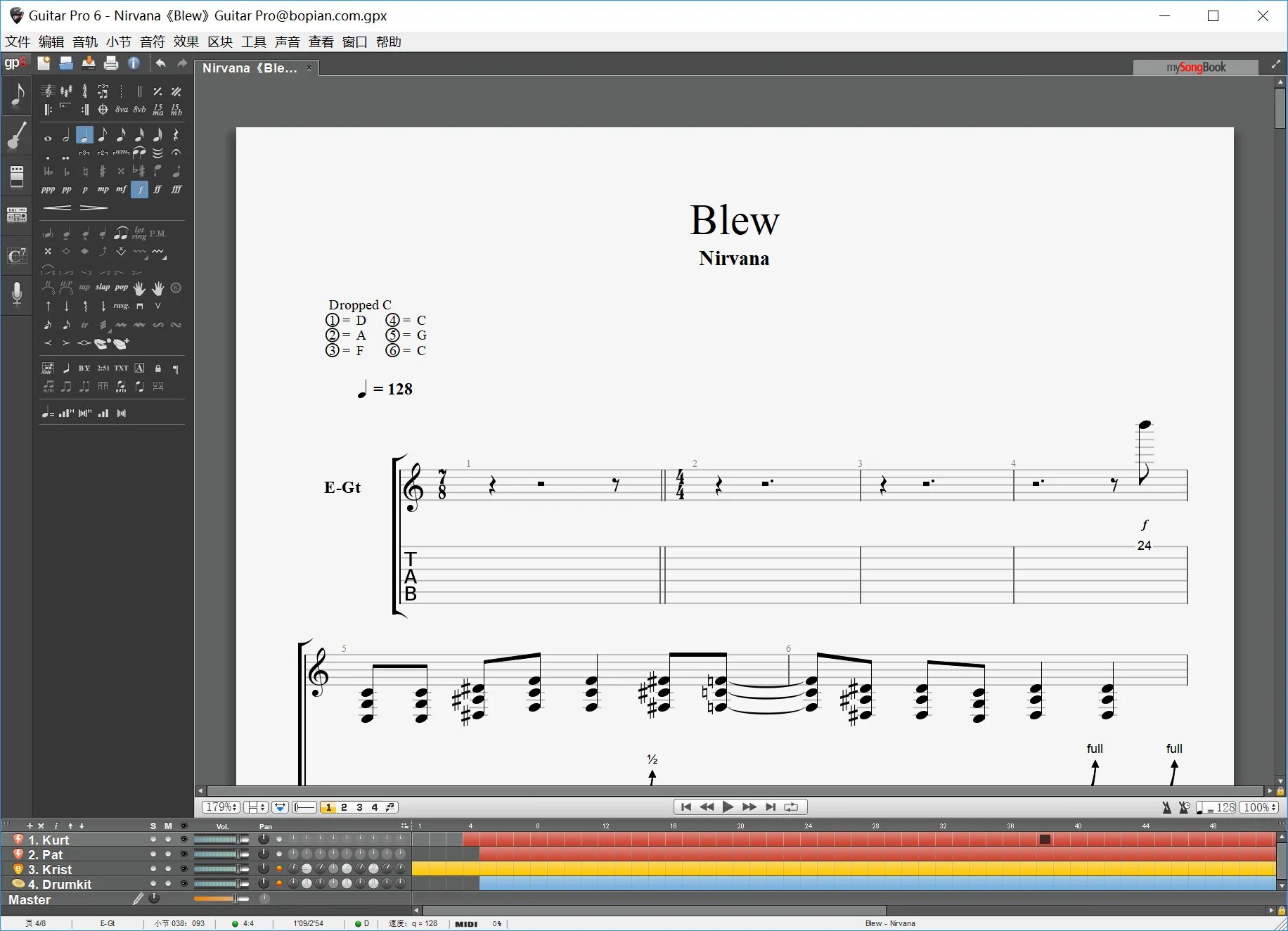Select the clef tool icon

coord(48,91)
